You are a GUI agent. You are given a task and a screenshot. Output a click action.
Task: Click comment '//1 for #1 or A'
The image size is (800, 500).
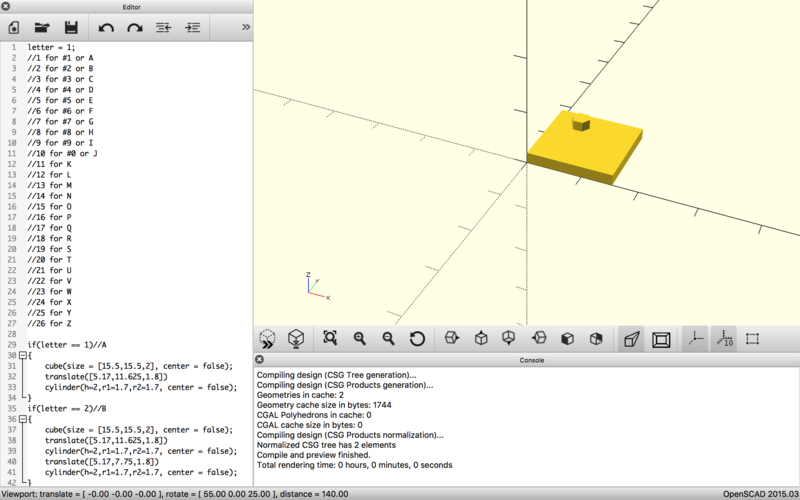60,58
